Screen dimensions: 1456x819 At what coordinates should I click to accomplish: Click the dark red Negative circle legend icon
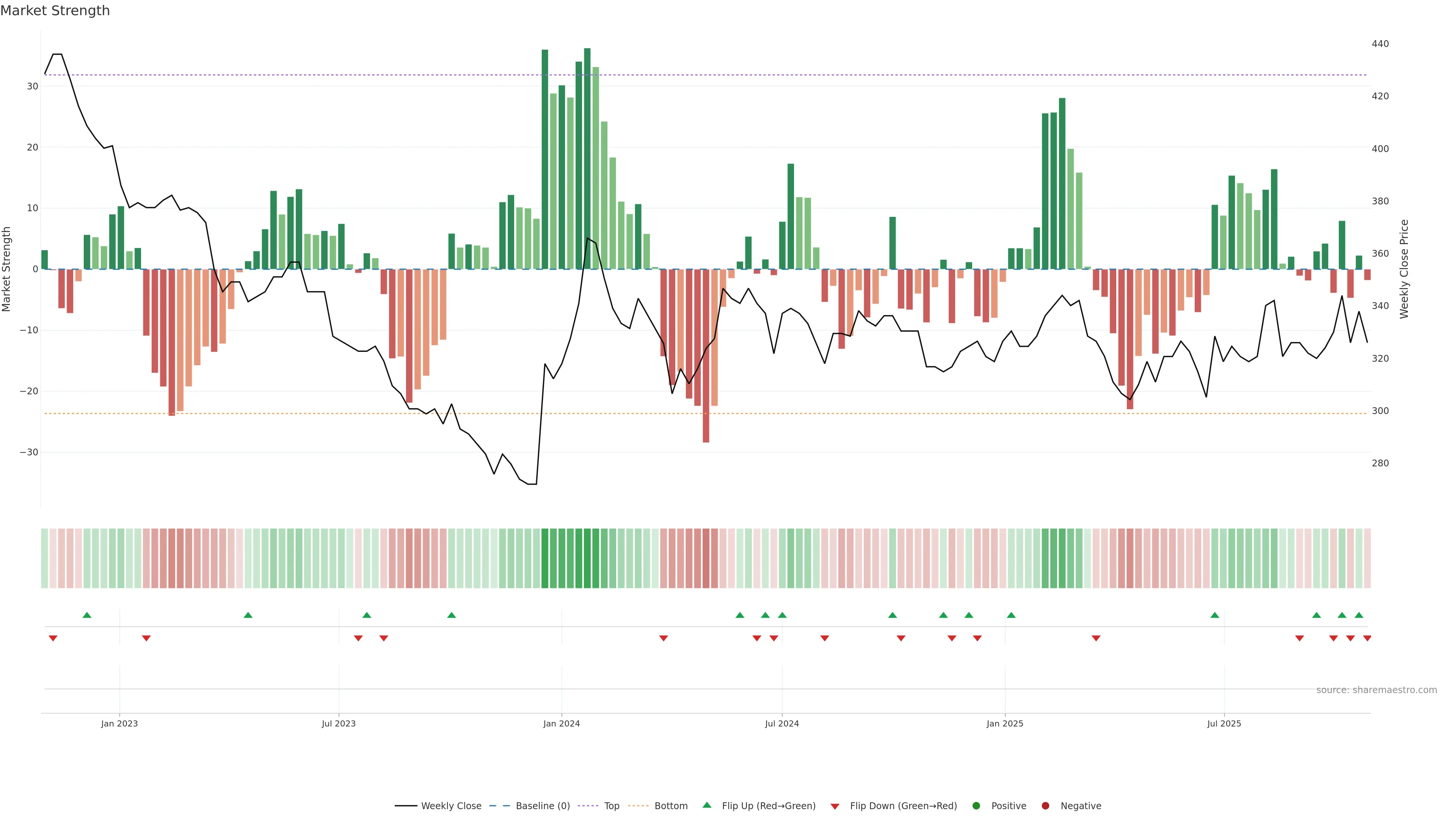pyautogui.click(x=1045, y=805)
